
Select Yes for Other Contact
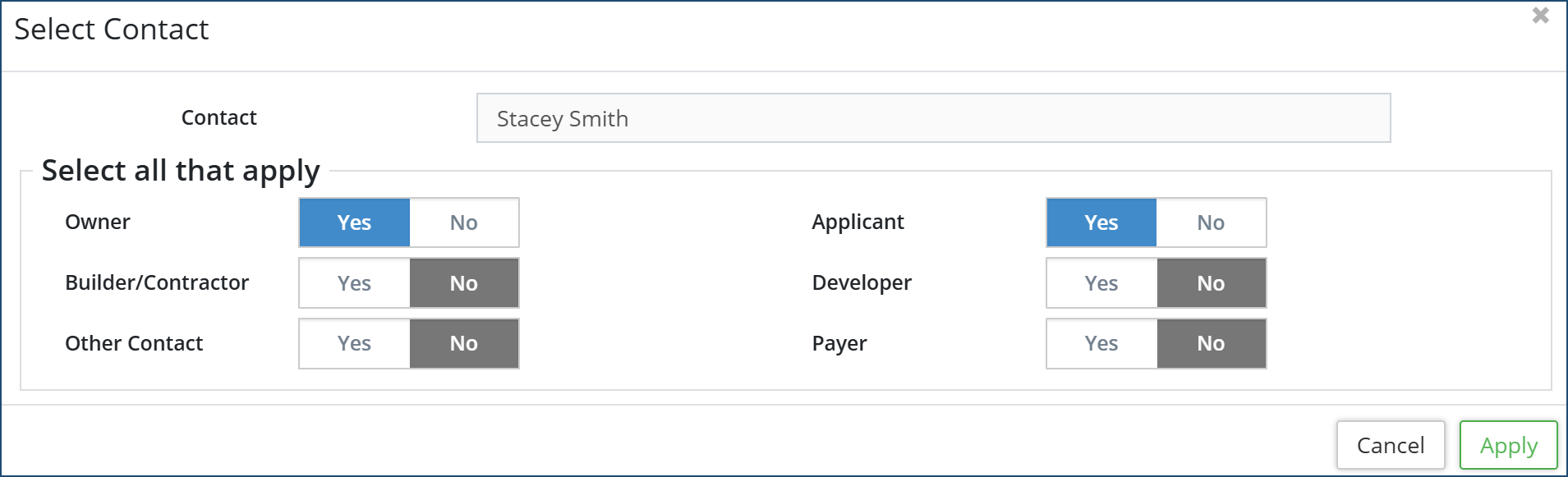click(355, 343)
